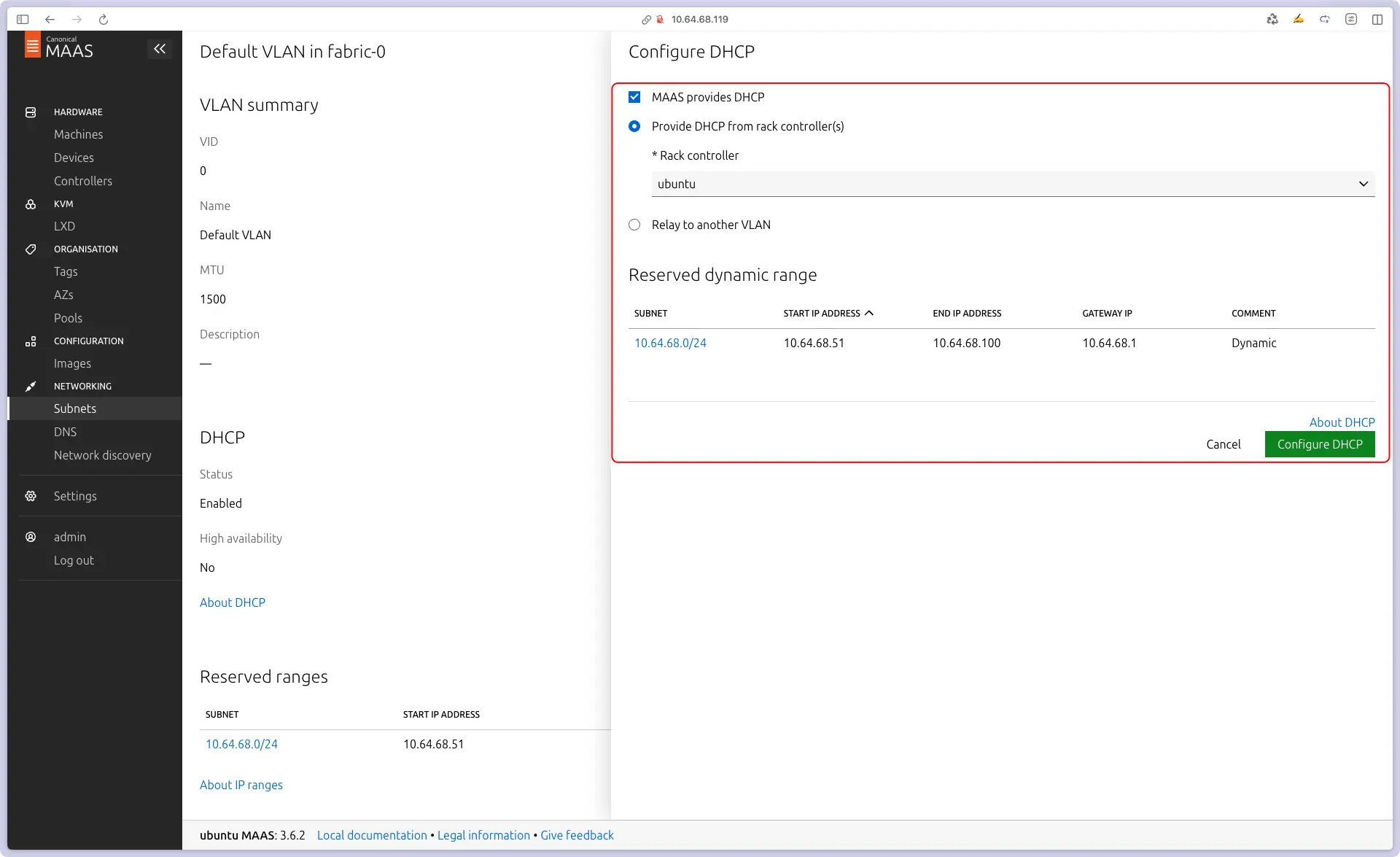
Task: Select Provide DHCP from rack controller(s)
Action: tap(634, 126)
